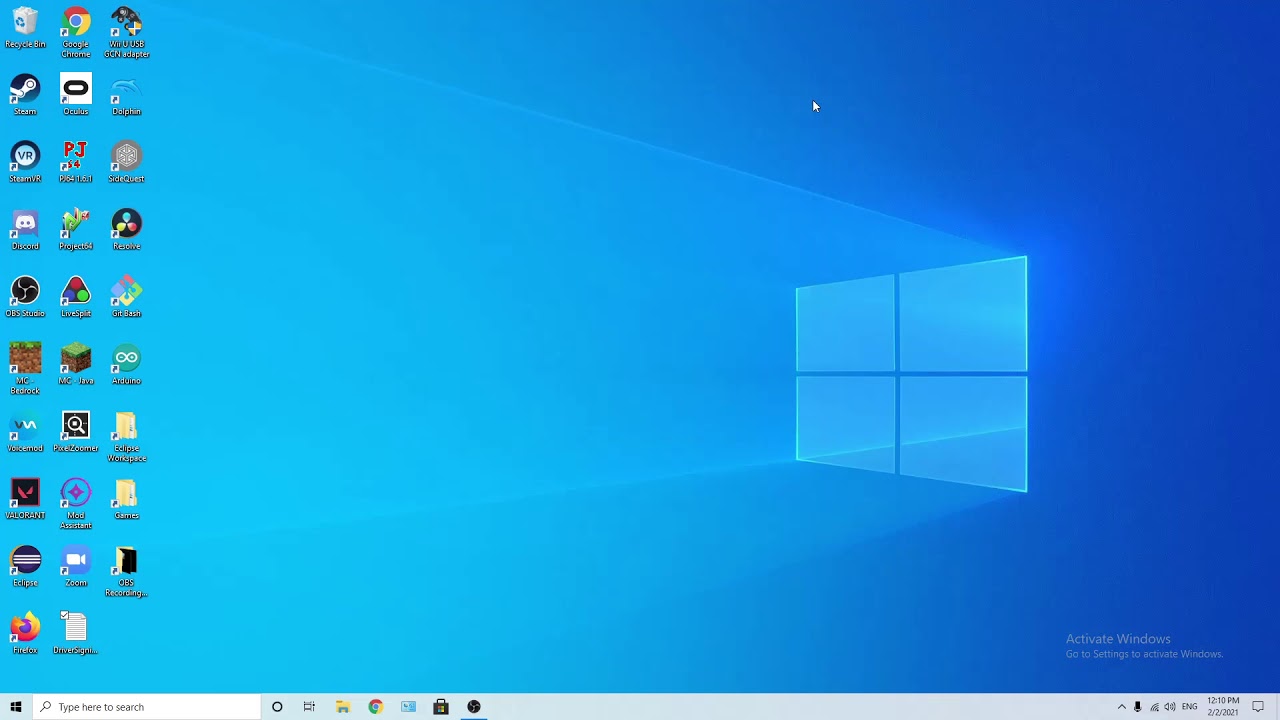This screenshot has width=1280, height=720.
Task: Open File Explorer from the taskbar
Action: (x=342, y=707)
